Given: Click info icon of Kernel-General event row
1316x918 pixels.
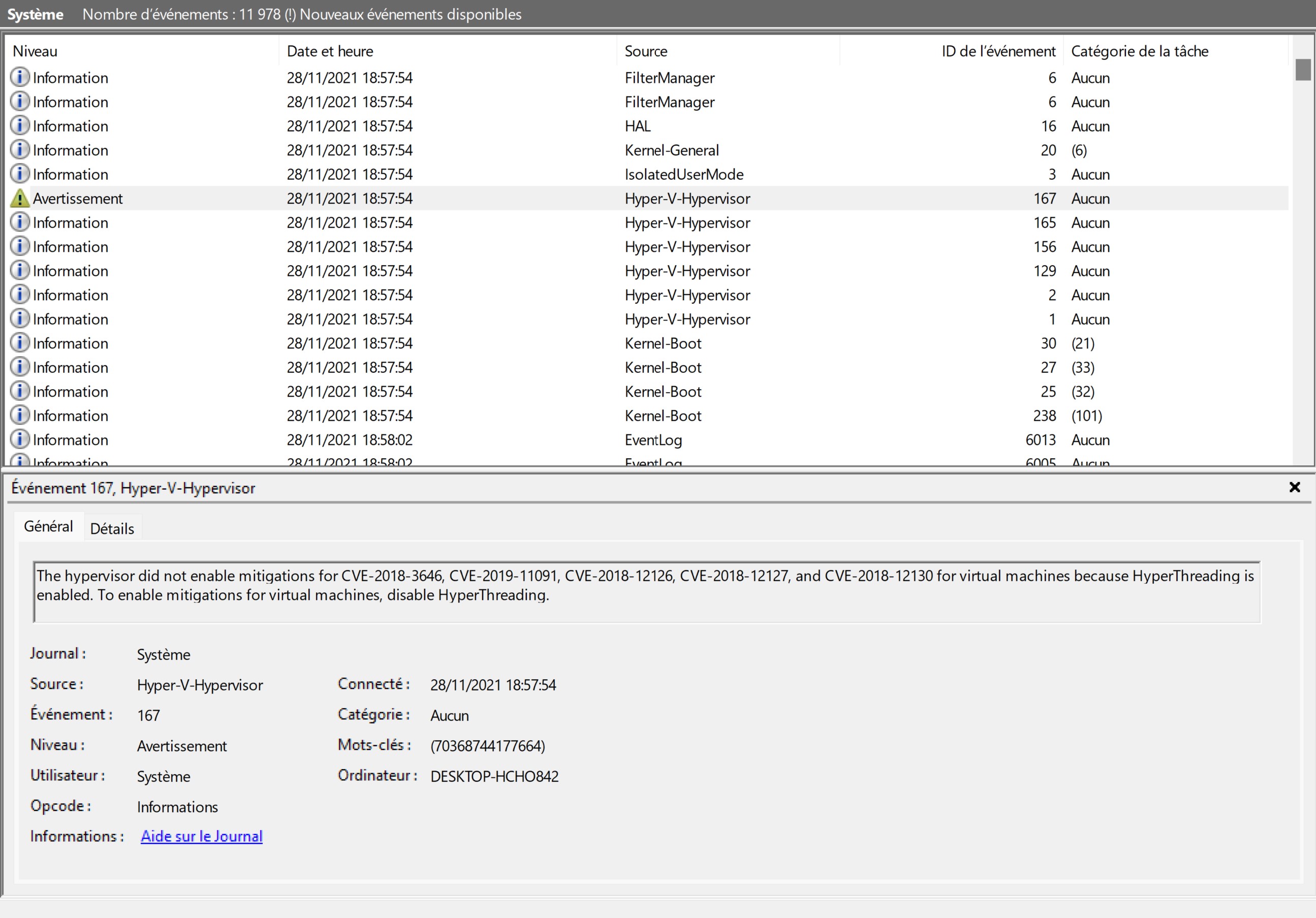Looking at the screenshot, I should 19,149.
